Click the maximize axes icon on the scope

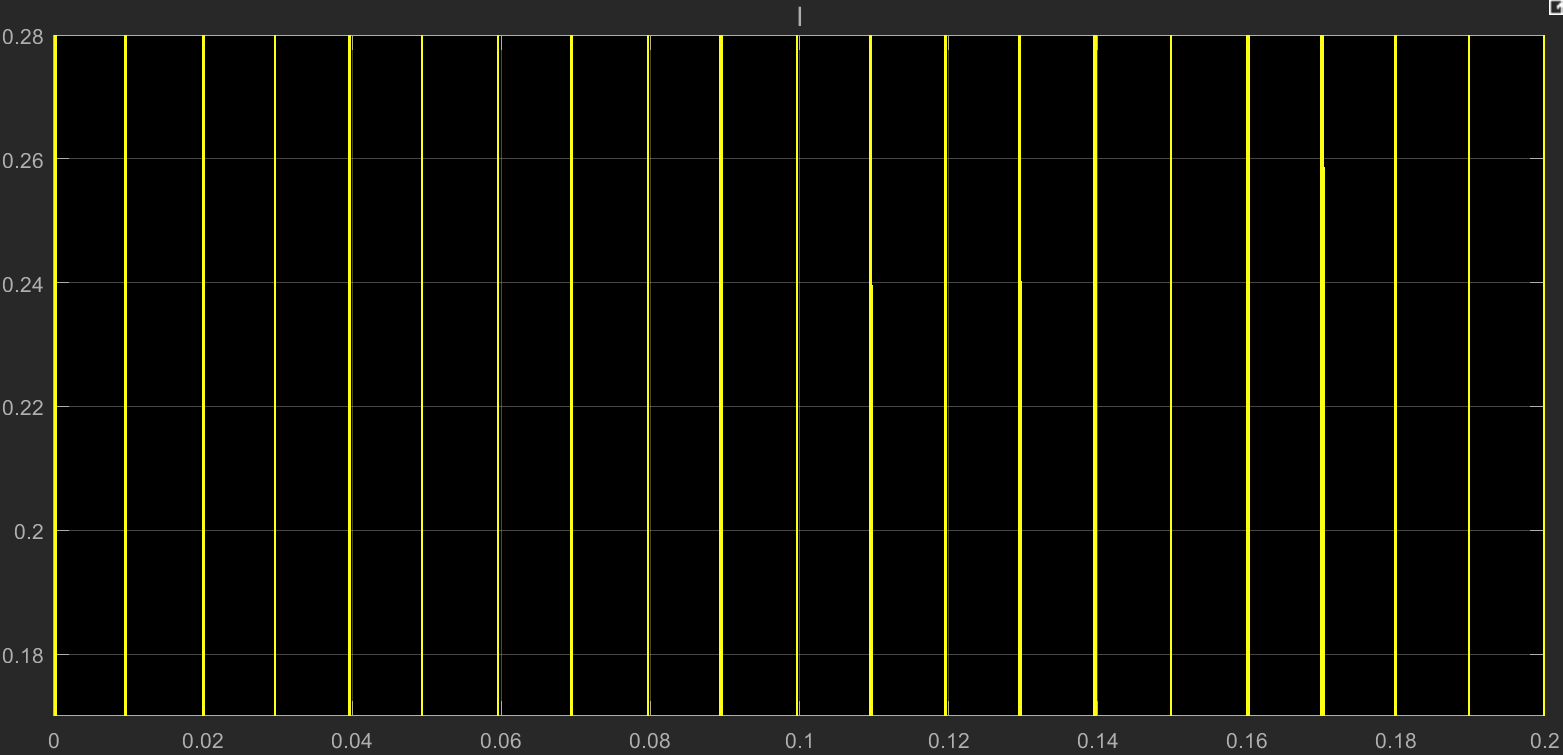tap(1555, 8)
